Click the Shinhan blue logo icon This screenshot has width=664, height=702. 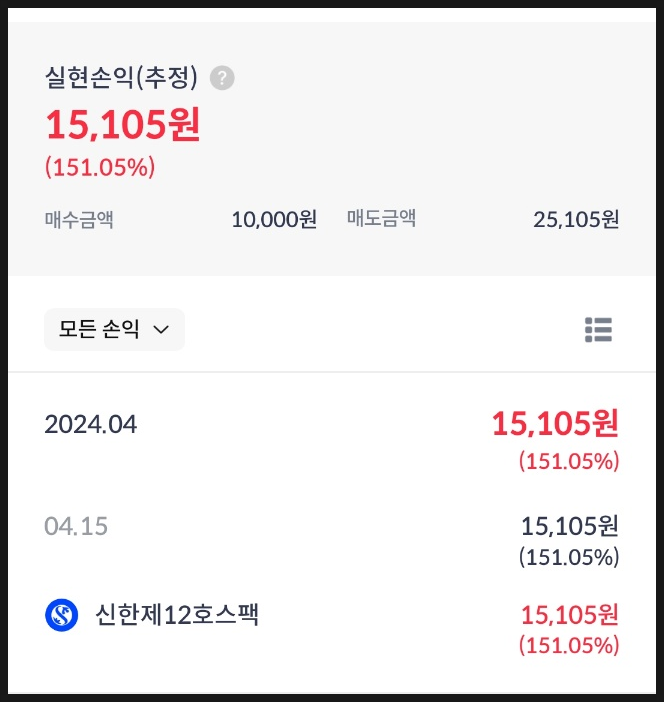click(62, 615)
